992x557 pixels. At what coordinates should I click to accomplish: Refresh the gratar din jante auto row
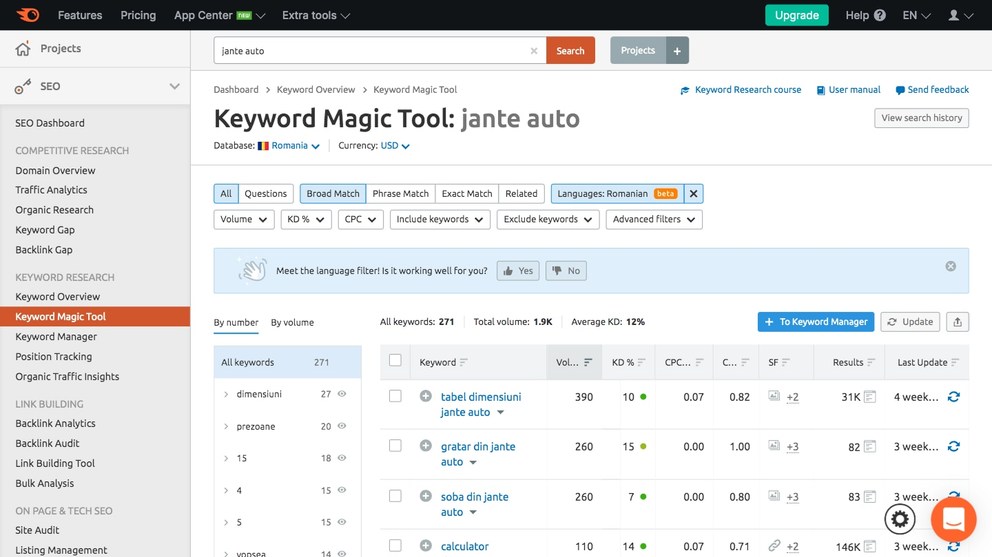point(953,446)
